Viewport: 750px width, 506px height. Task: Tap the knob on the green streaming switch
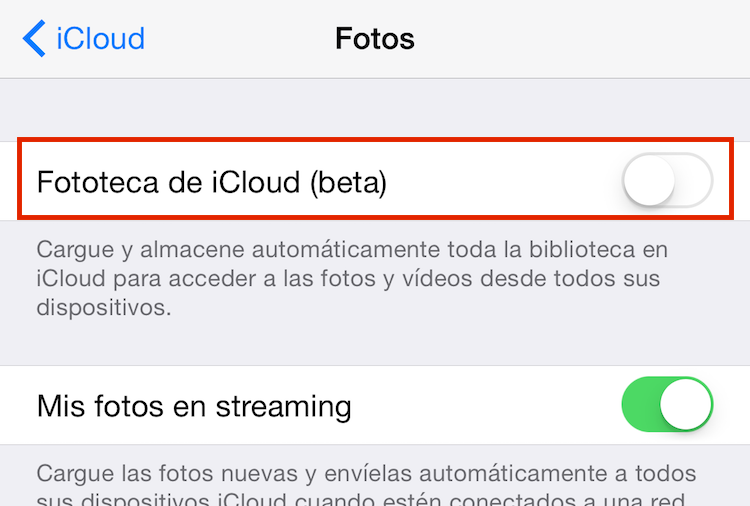point(686,405)
